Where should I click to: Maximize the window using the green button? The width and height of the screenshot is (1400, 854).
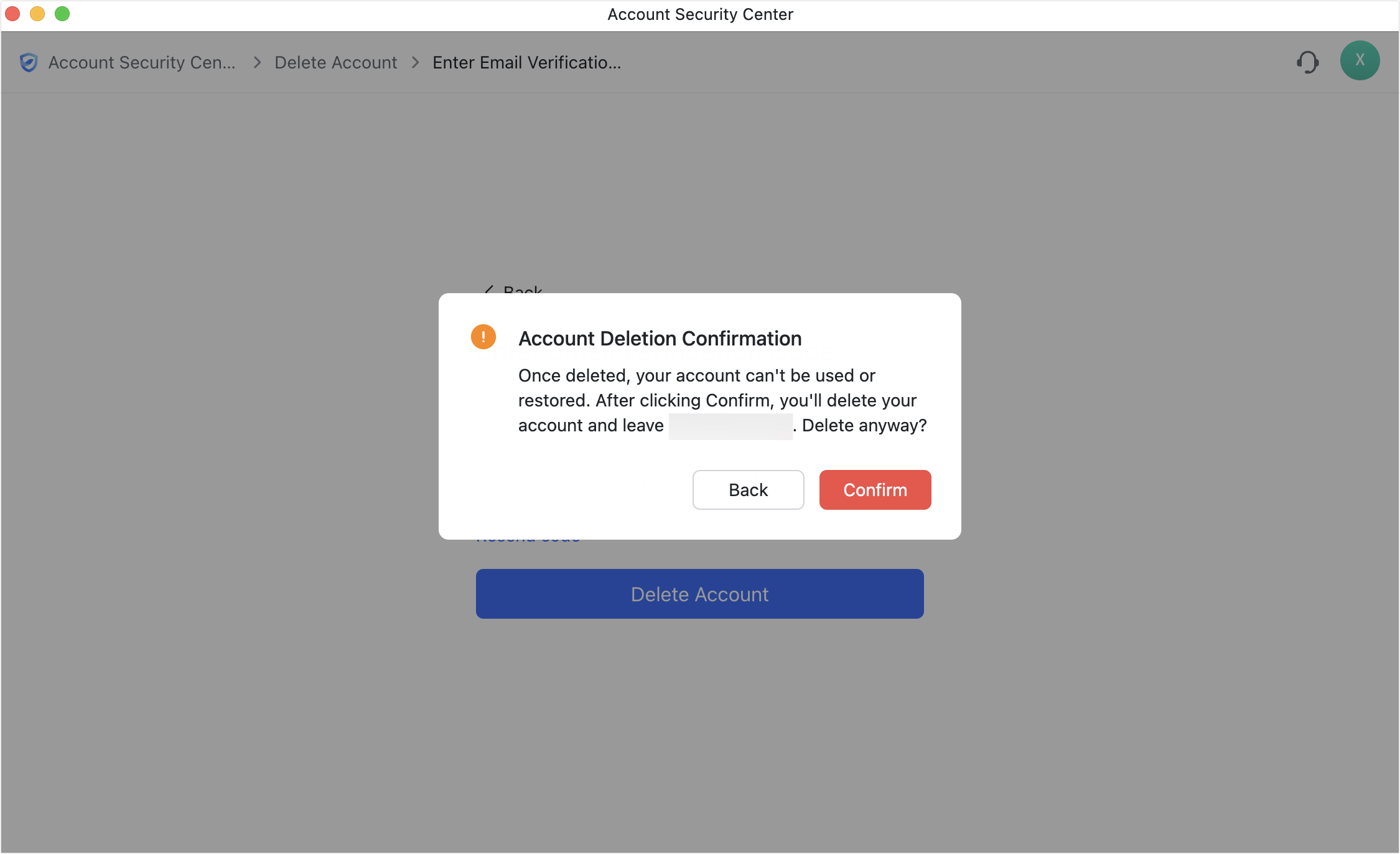(x=62, y=14)
